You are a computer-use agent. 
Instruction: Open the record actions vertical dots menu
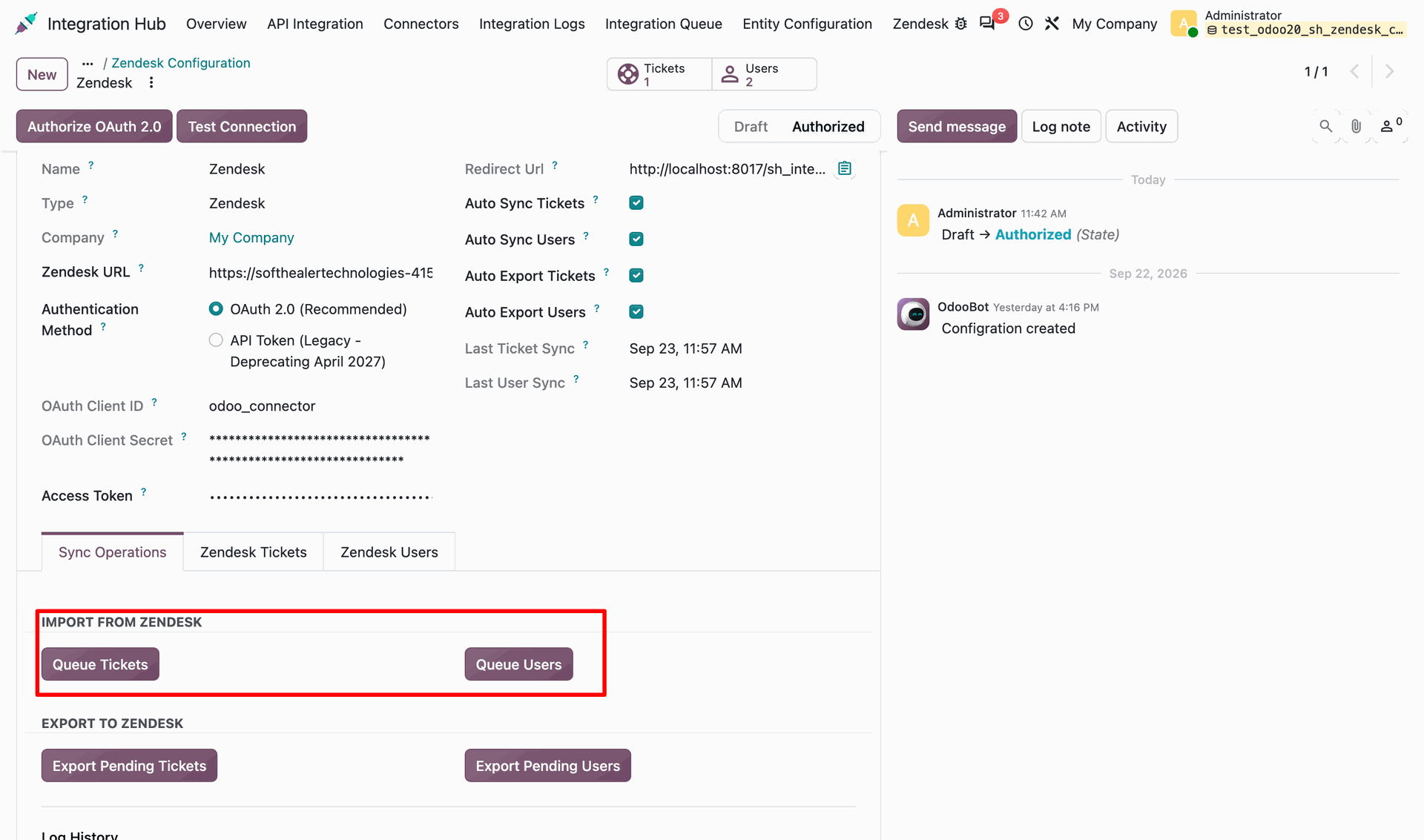151,82
